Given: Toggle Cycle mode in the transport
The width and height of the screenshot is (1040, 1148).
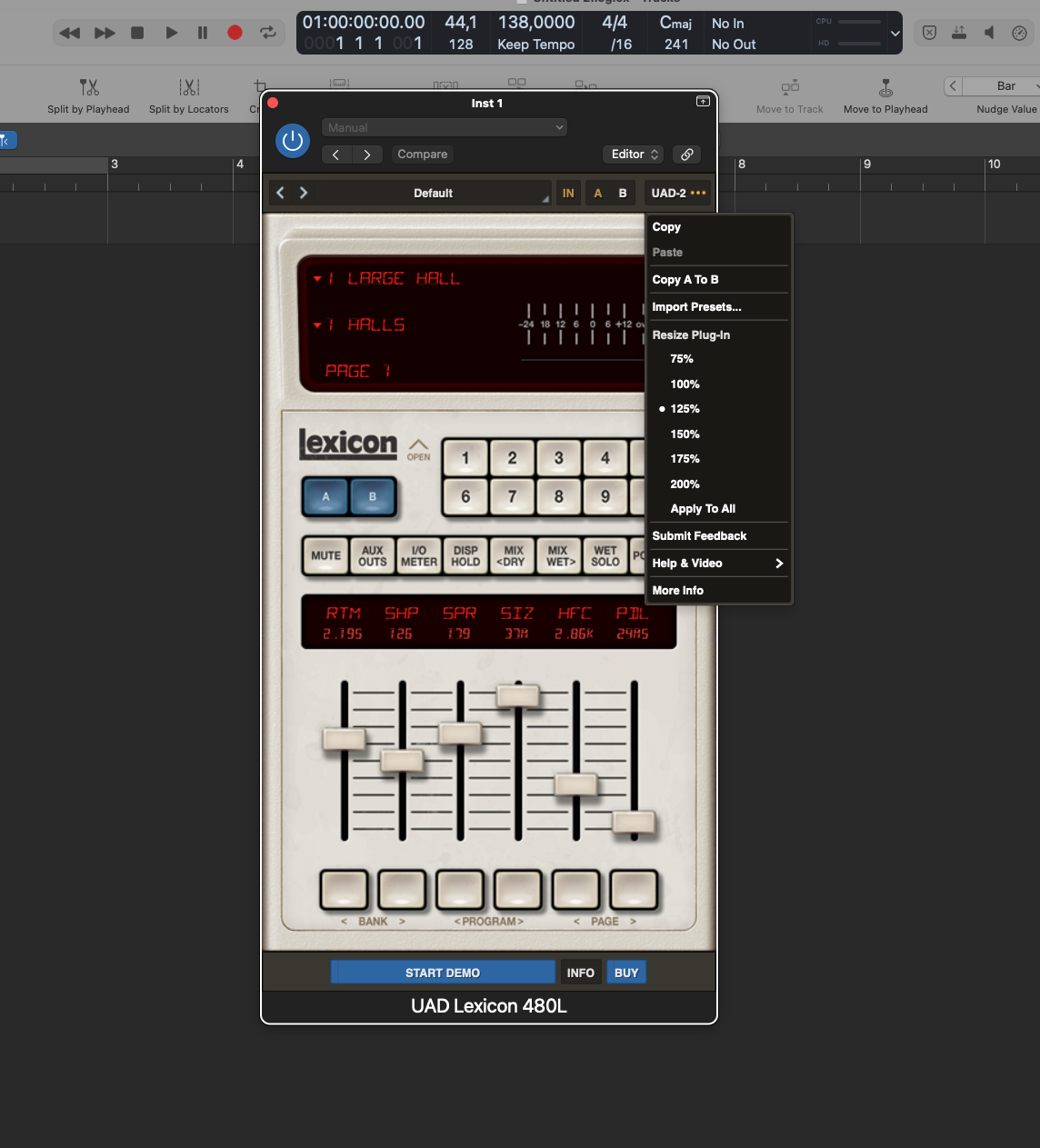Looking at the screenshot, I should [x=267, y=32].
